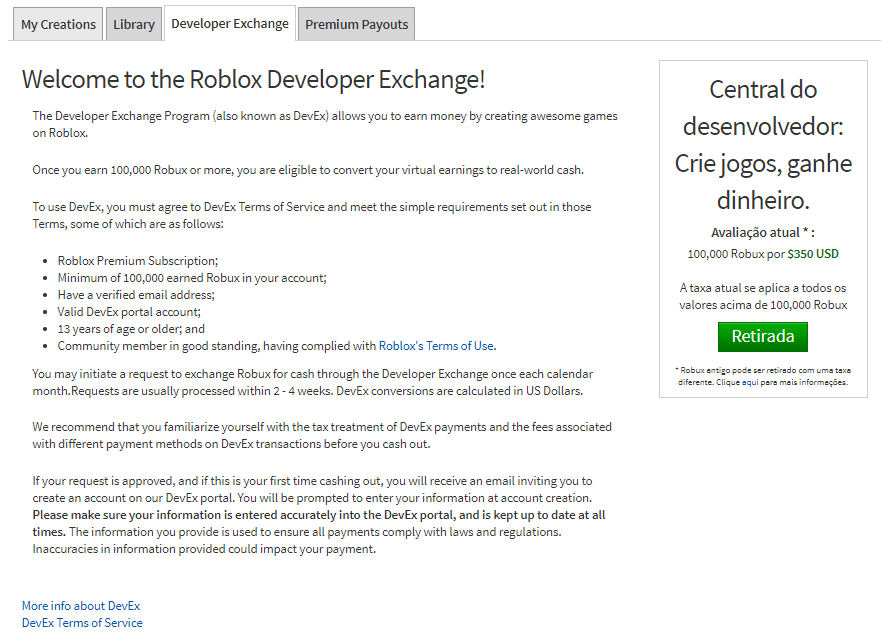Open the My Creations tab
The width and height of the screenshot is (889, 642).
pyautogui.click(x=58, y=24)
